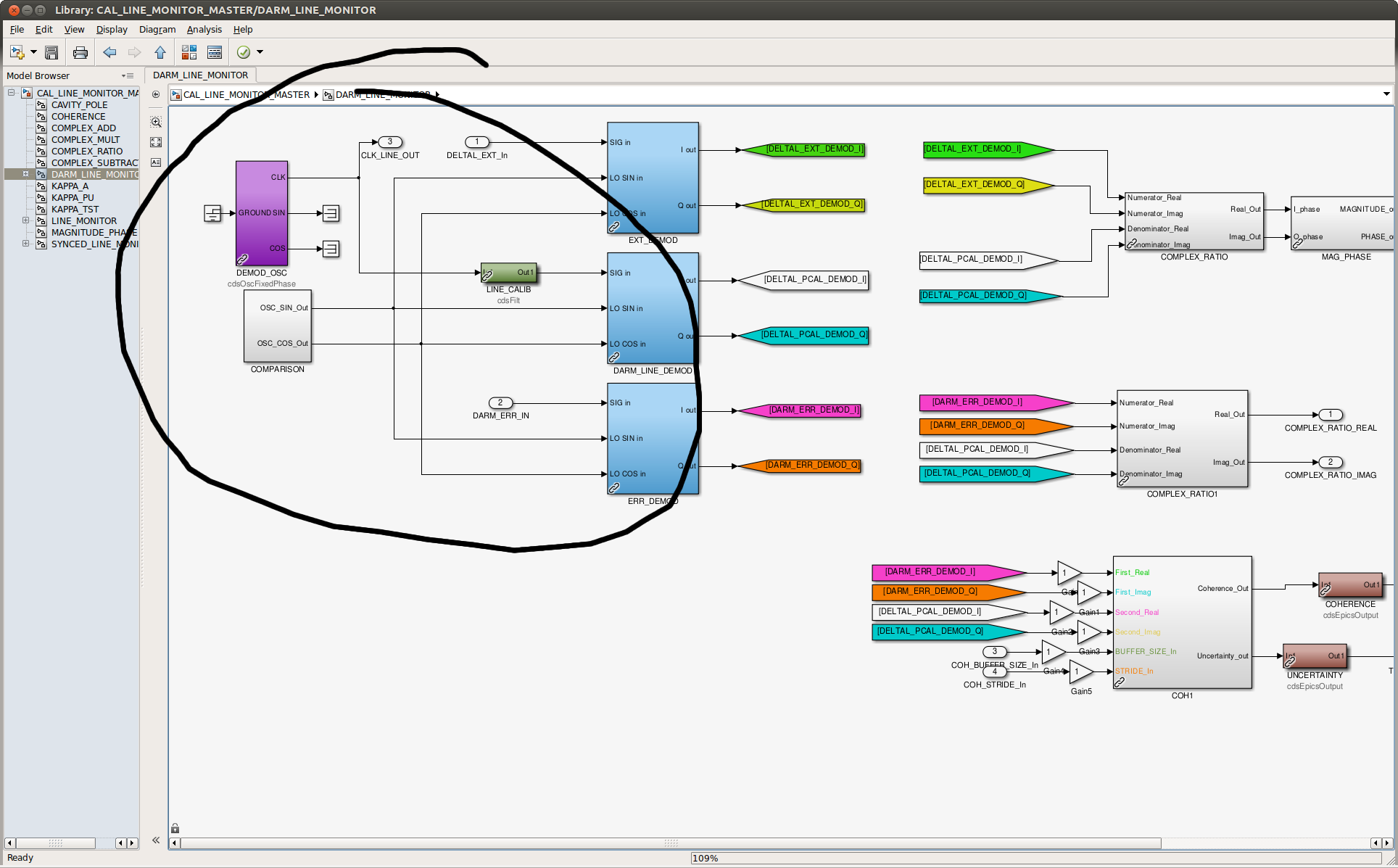Click cyan DELTAL_PCAL_DEMOD_Q goto tag

(x=803, y=335)
